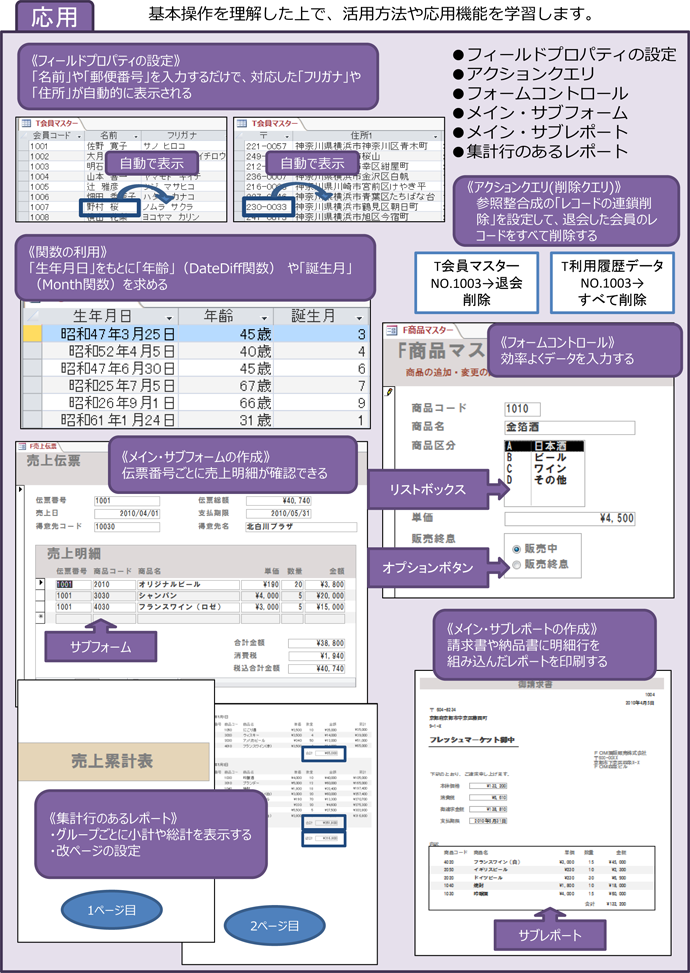This screenshot has height=973, width=690.
Task: Click the yellow row selector beside 昭和47年3月25日
Action: tap(32, 334)
